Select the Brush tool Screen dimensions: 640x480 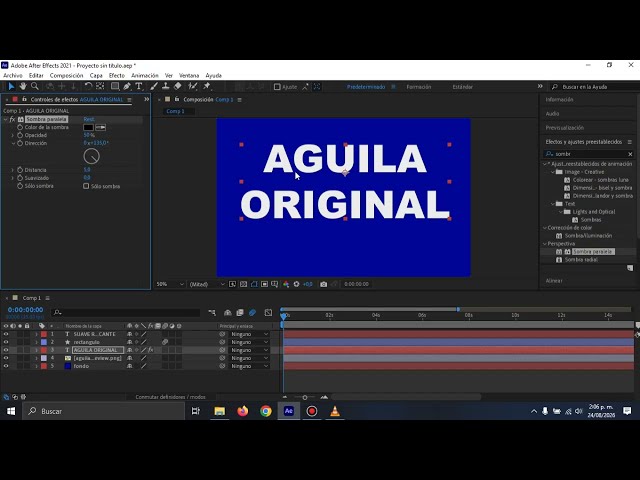click(x=153, y=86)
